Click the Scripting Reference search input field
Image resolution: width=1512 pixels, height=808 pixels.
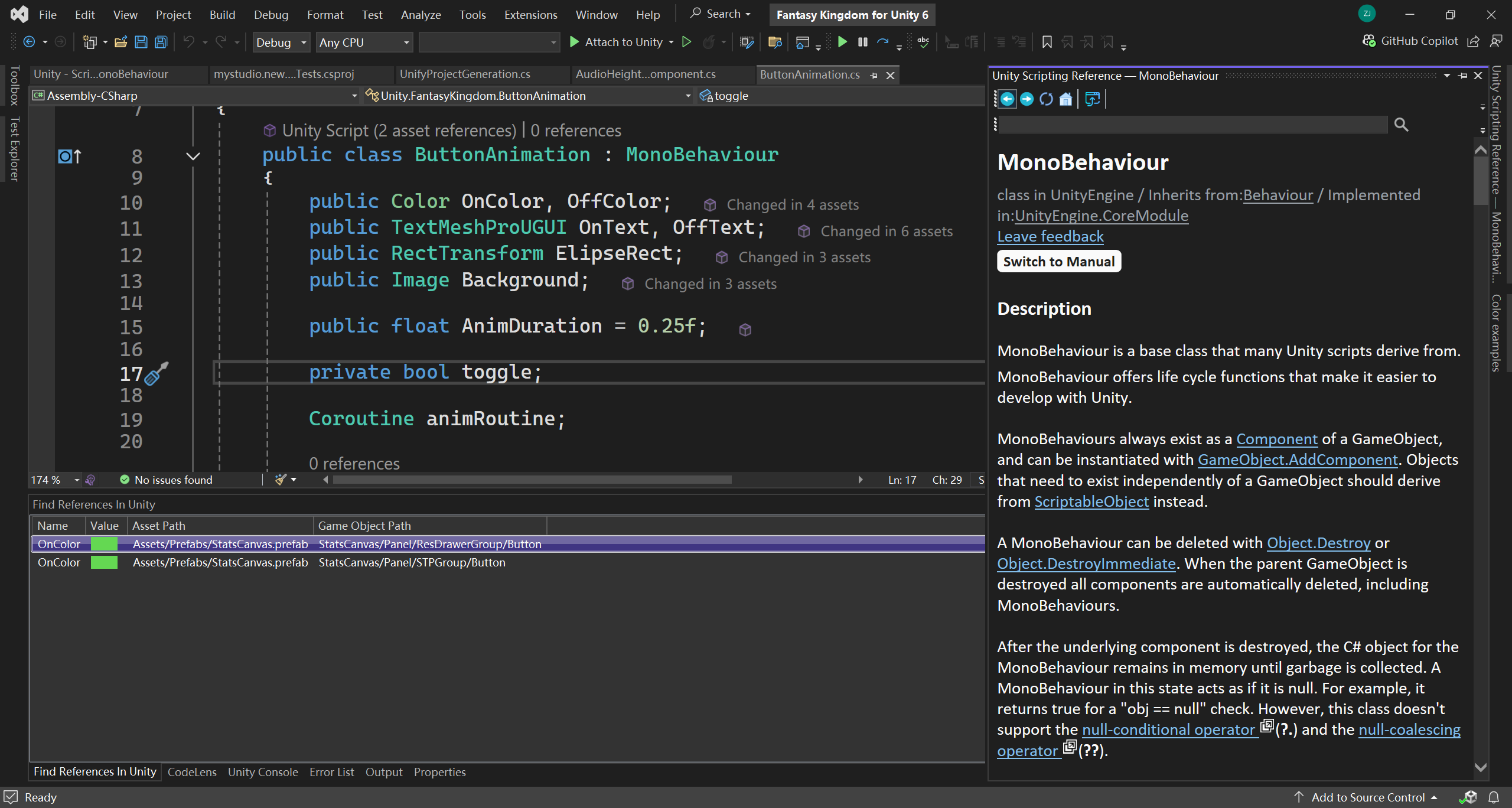point(1193,125)
